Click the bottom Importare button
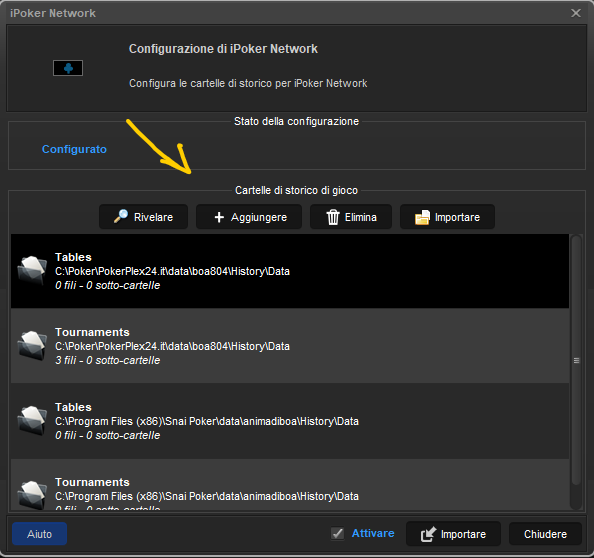This screenshot has height=558, width=594. [453, 534]
